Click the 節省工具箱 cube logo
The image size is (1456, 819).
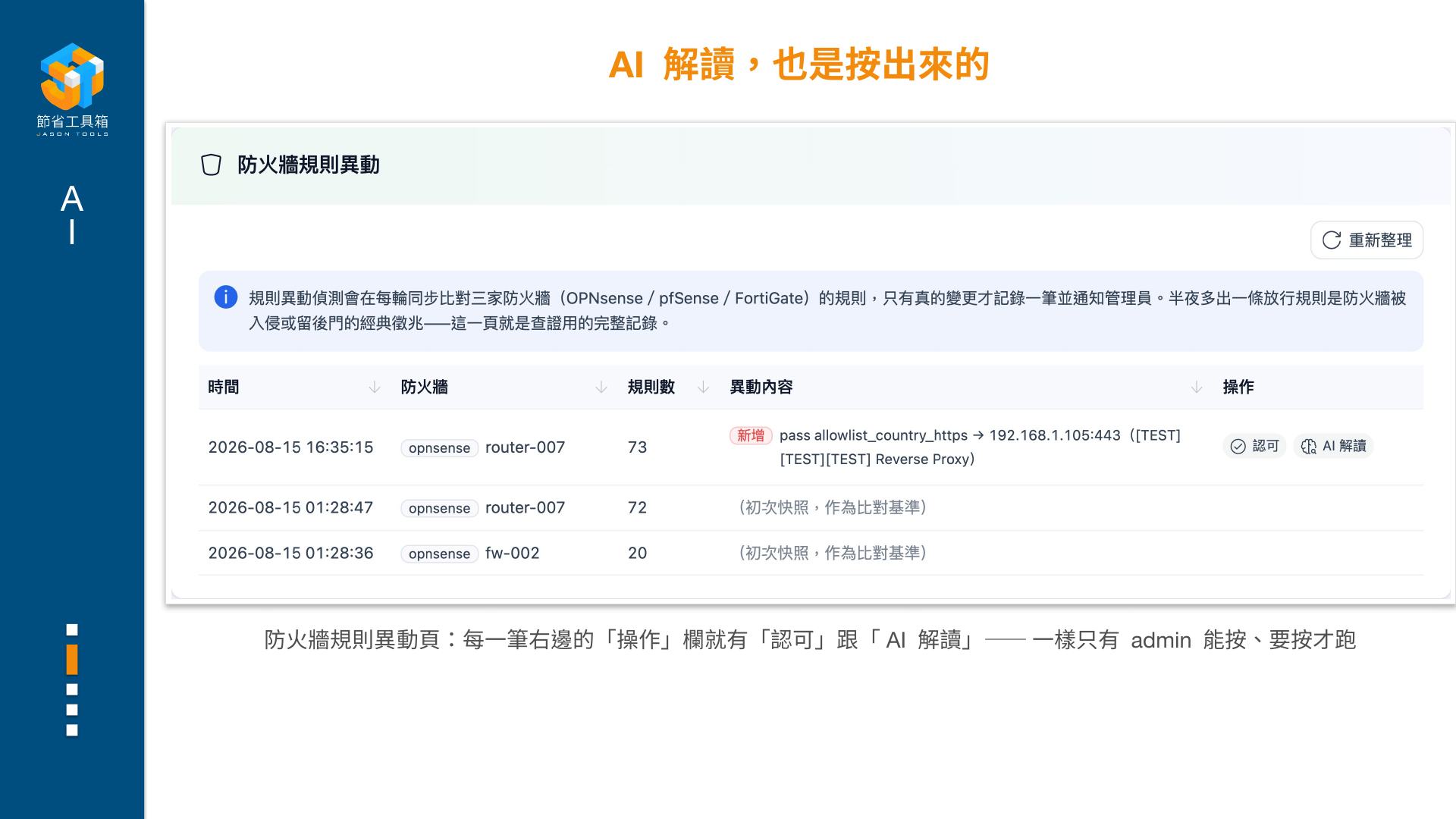pyautogui.click(x=72, y=76)
